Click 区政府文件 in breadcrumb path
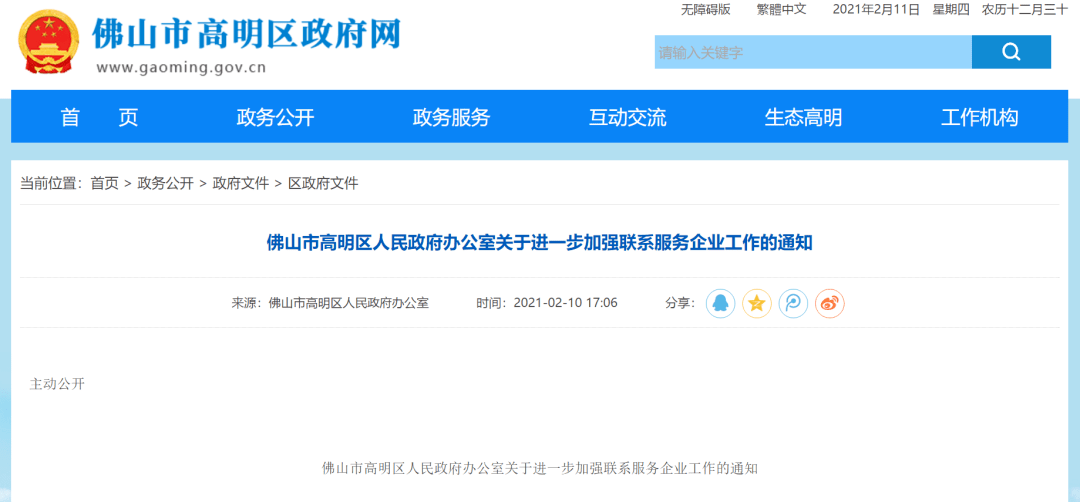 coord(323,183)
